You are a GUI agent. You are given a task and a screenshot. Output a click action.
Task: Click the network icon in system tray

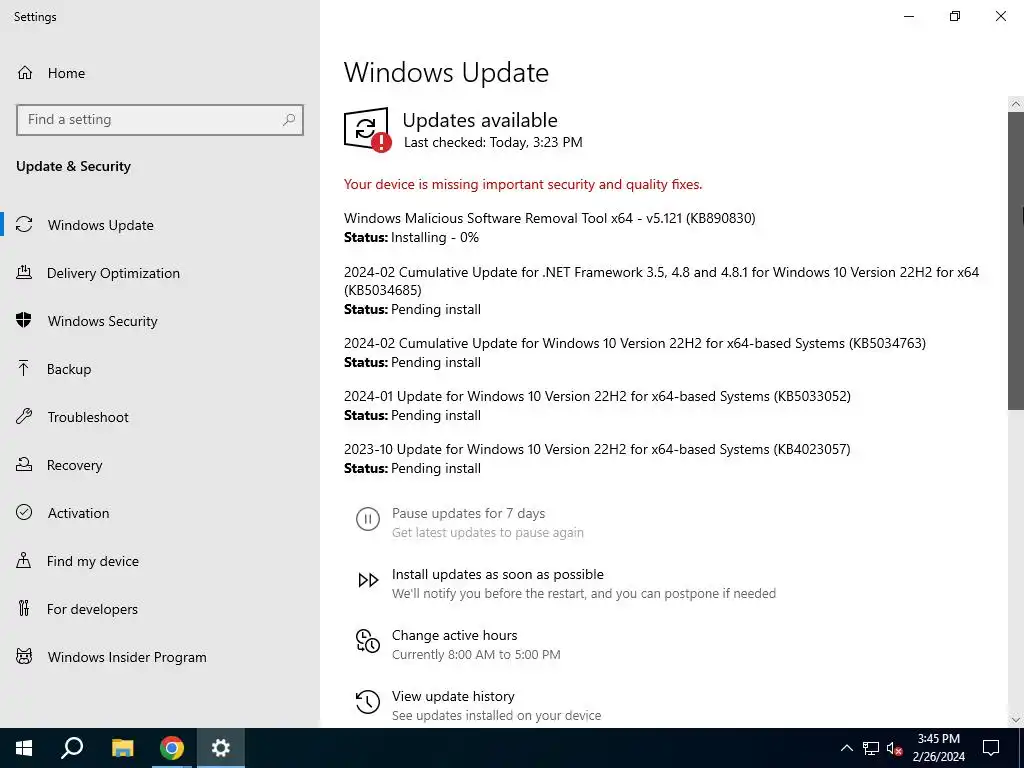pos(871,748)
